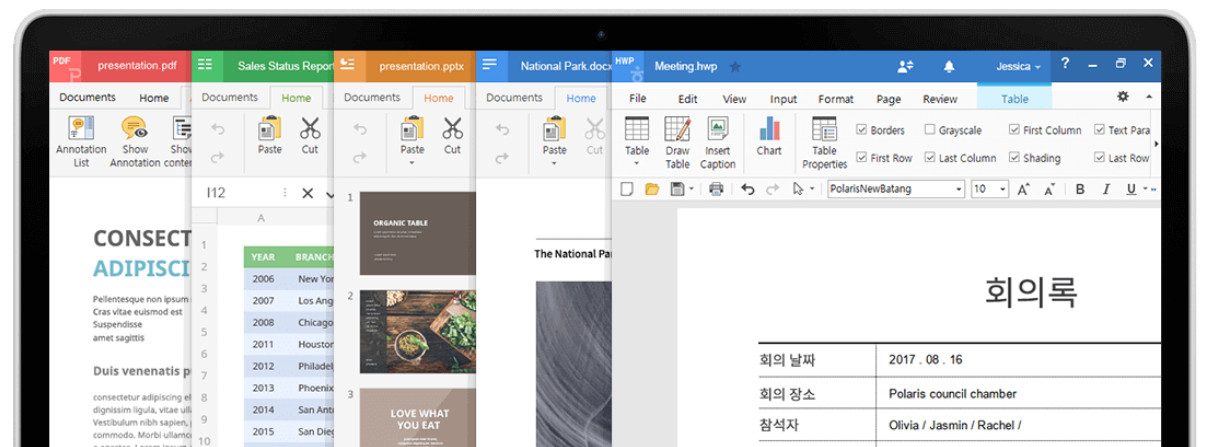Redo in the Meeting.hwp quick toolbar
The height and width of the screenshot is (447, 1216).
772,189
